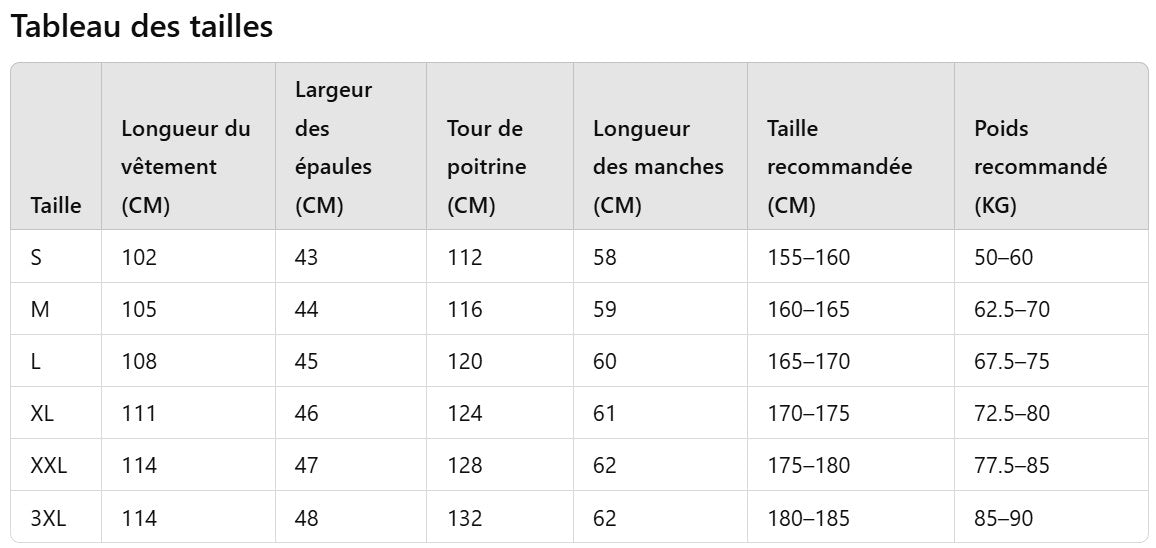The image size is (1156, 548).
Task: Select the XL size row label
Action: tap(42, 413)
